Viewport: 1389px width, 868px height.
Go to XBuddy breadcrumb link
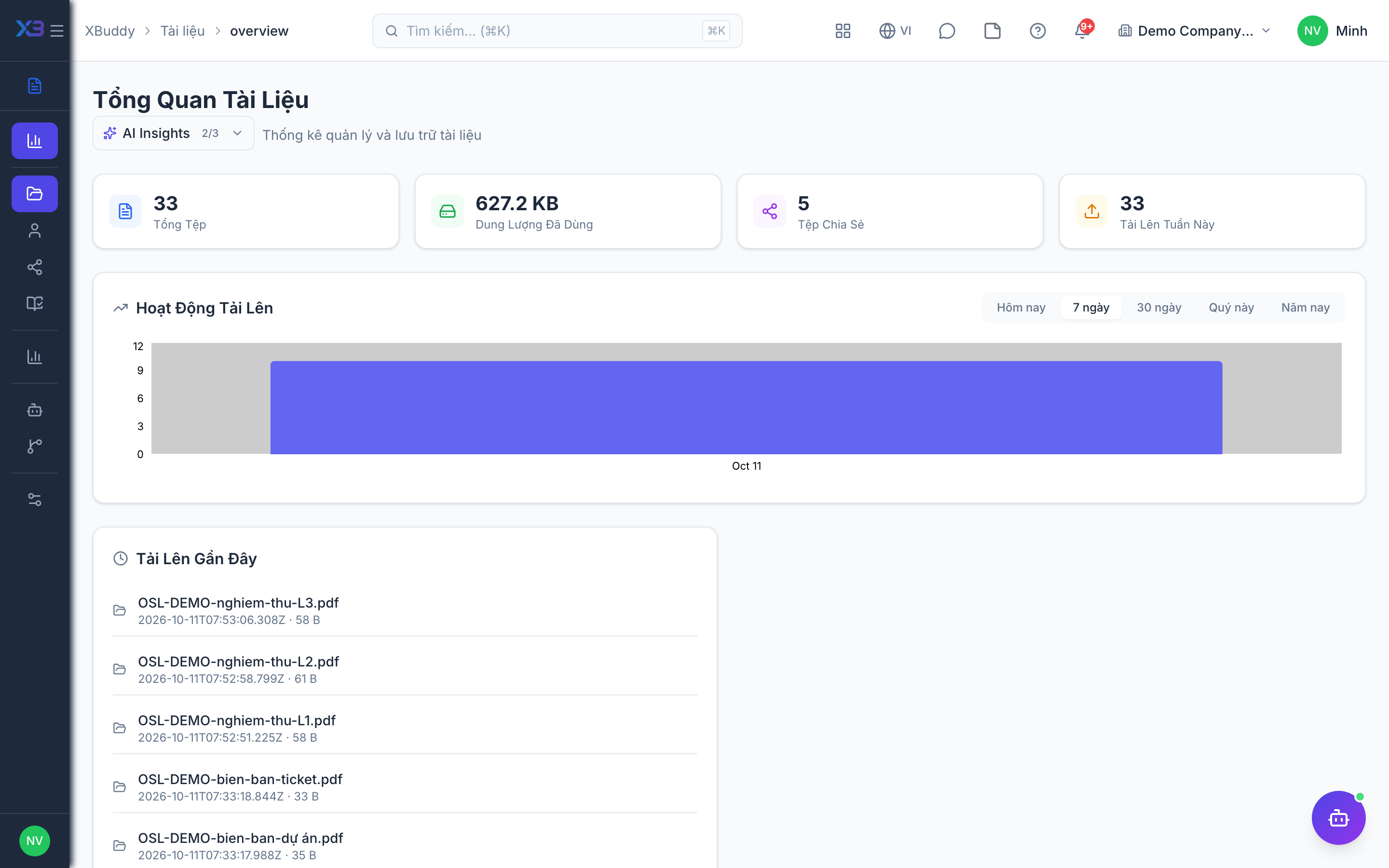[110, 31]
